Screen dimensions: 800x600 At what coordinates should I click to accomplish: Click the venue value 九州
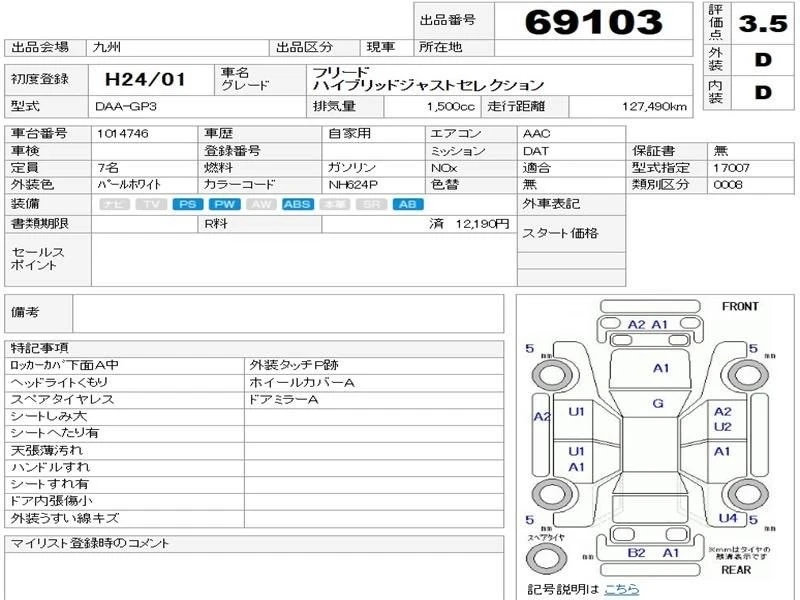point(107,47)
